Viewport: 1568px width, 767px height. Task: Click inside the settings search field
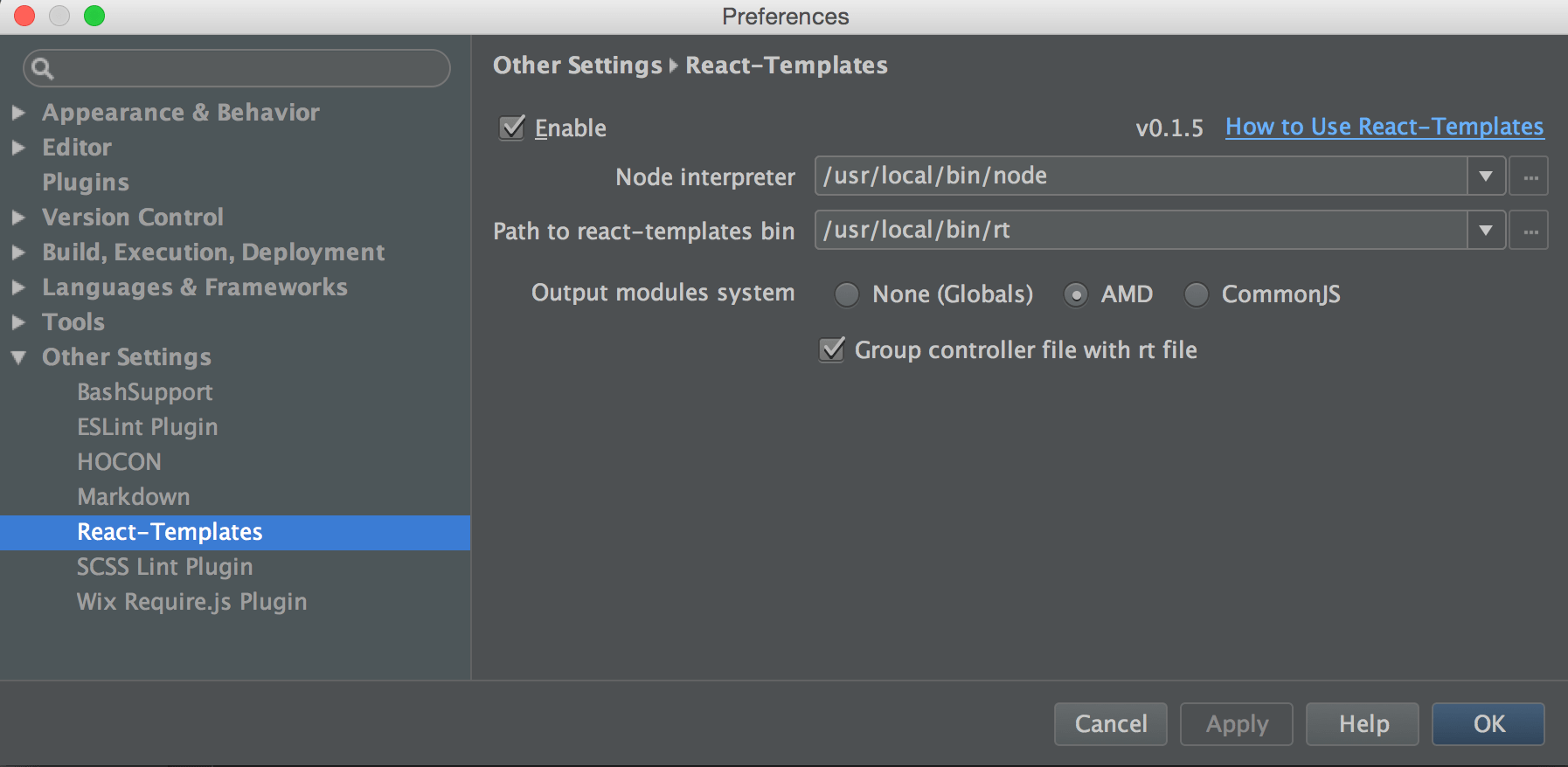tap(236, 68)
